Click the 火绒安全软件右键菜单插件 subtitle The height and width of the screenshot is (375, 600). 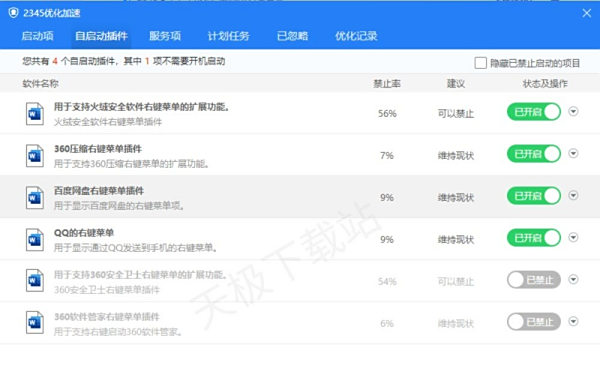[x=108, y=122]
